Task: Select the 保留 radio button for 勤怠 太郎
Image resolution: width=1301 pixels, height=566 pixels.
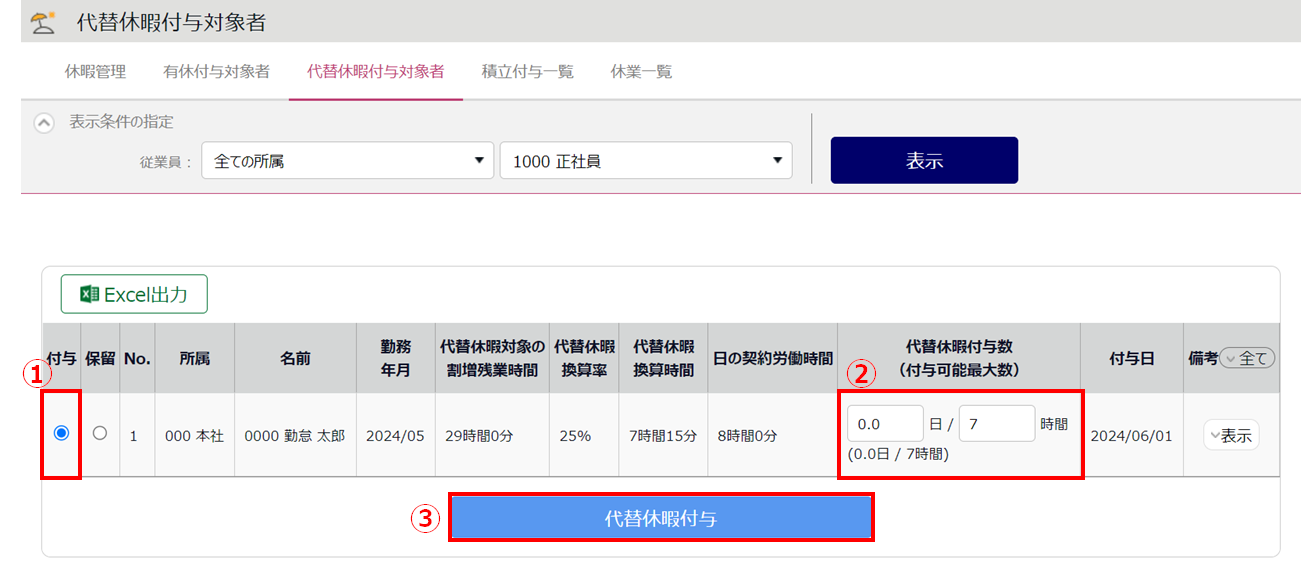Action: pyautogui.click(x=99, y=433)
